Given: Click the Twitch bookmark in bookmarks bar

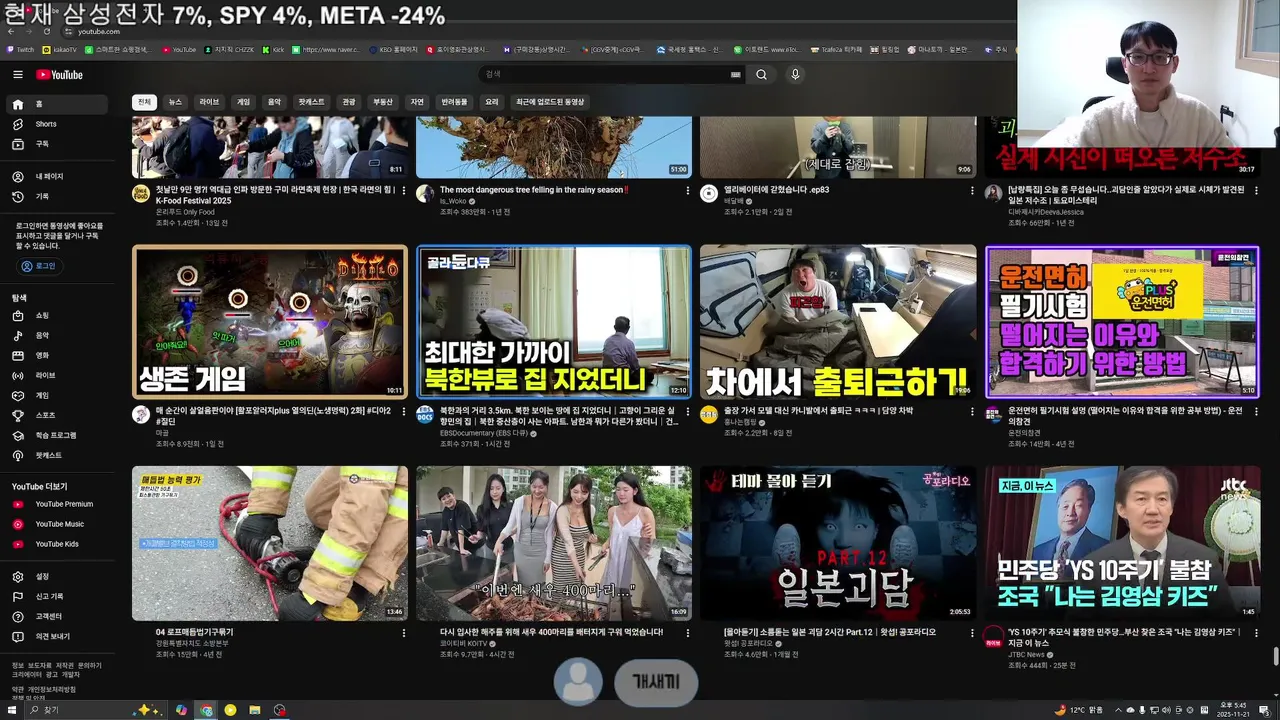Looking at the screenshot, I should tap(20, 49).
